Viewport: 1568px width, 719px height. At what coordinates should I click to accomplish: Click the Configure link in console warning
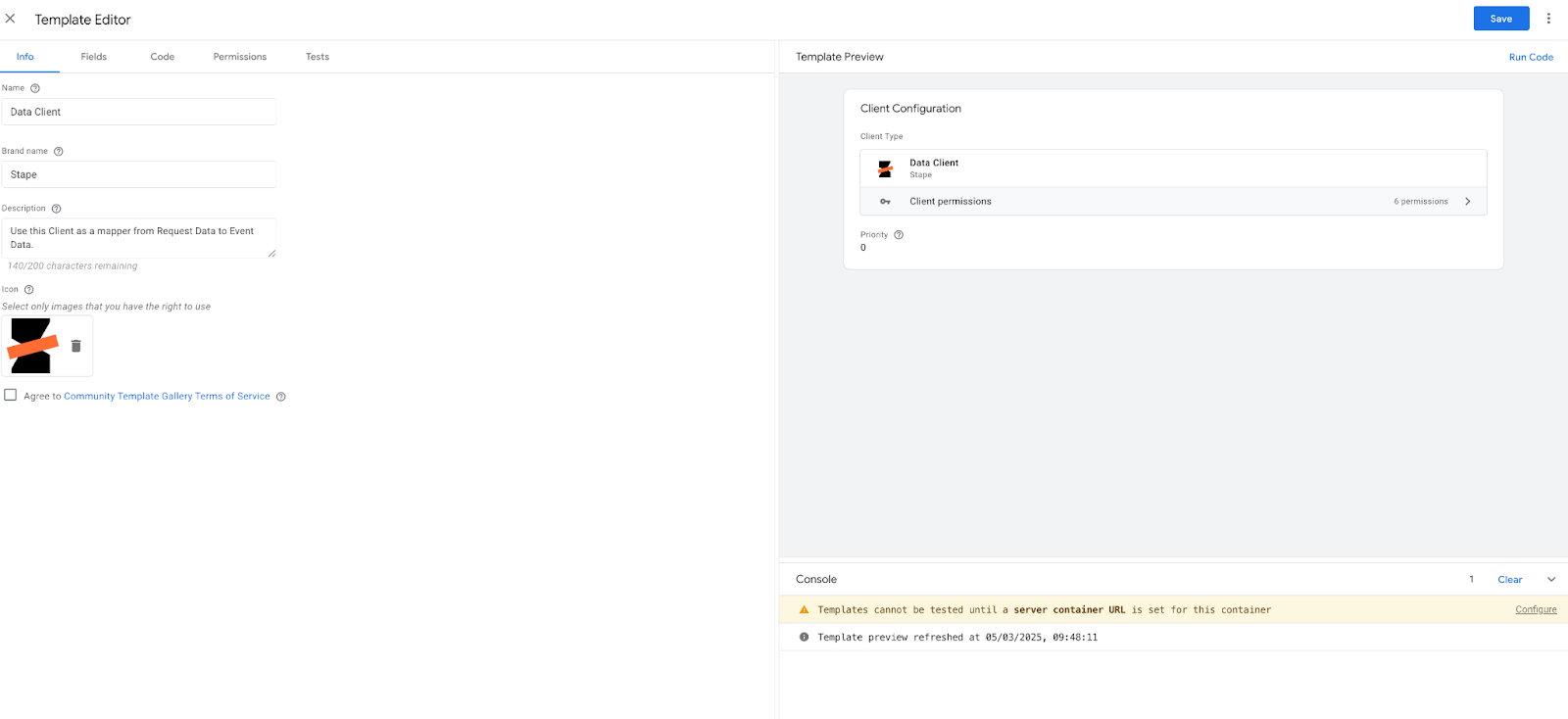pos(1536,609)
